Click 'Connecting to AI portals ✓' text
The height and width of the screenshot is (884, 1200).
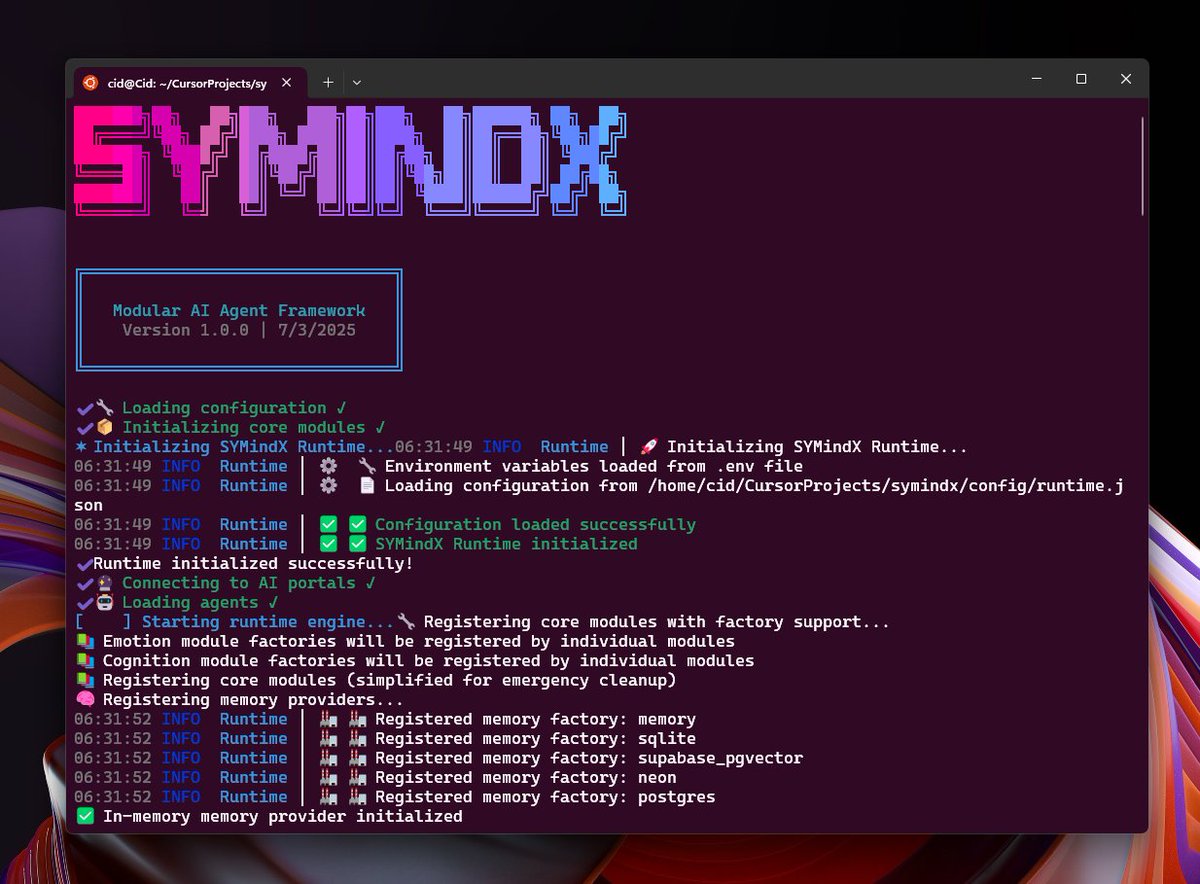(x=249, y=583)
